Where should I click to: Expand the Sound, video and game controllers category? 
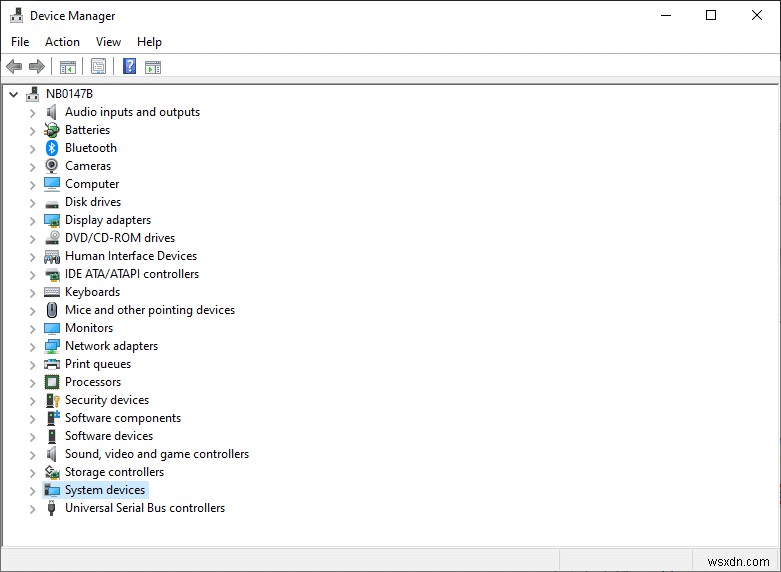[32, 455]
